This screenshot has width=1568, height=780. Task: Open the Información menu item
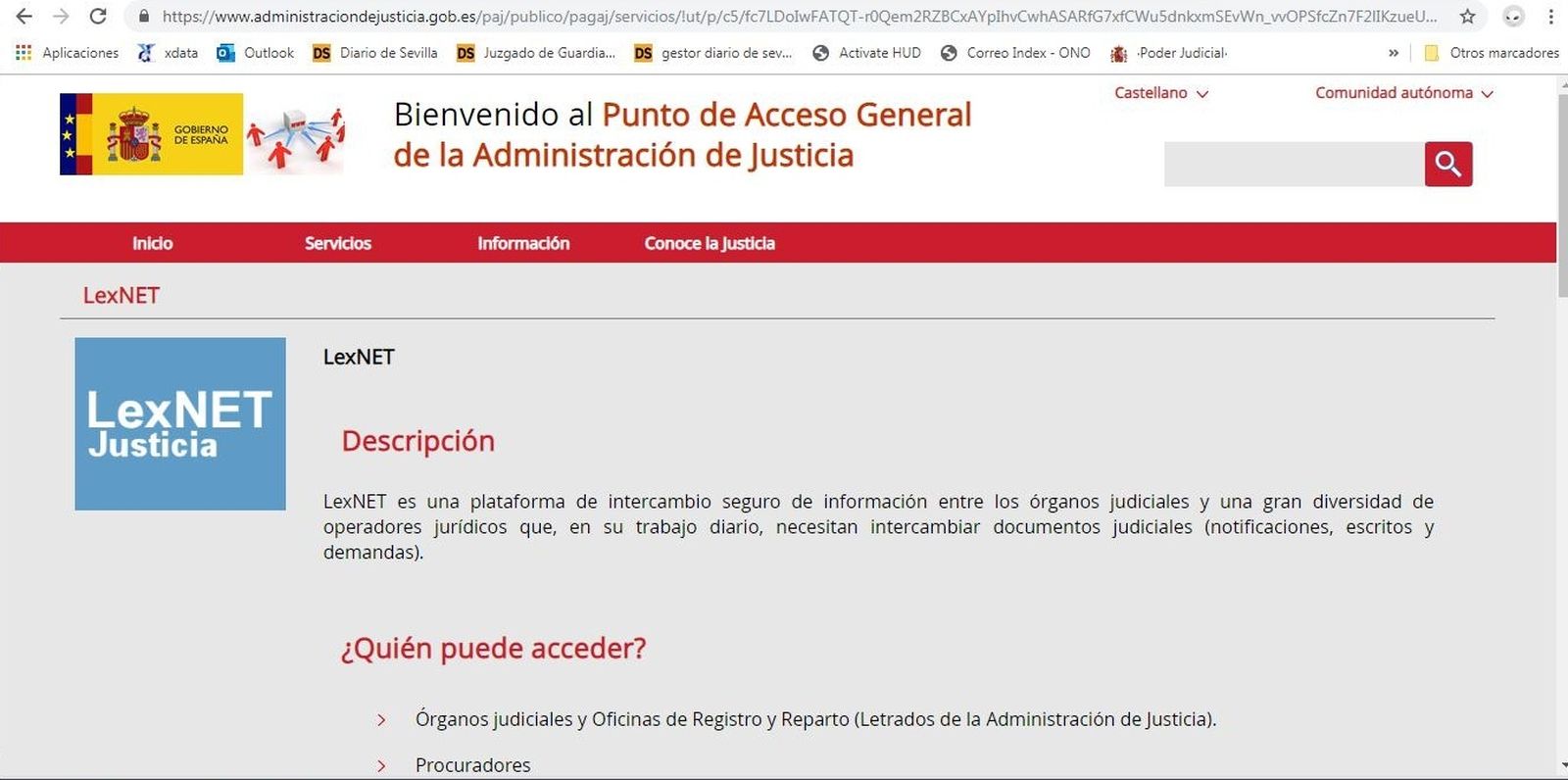[523, 243]
